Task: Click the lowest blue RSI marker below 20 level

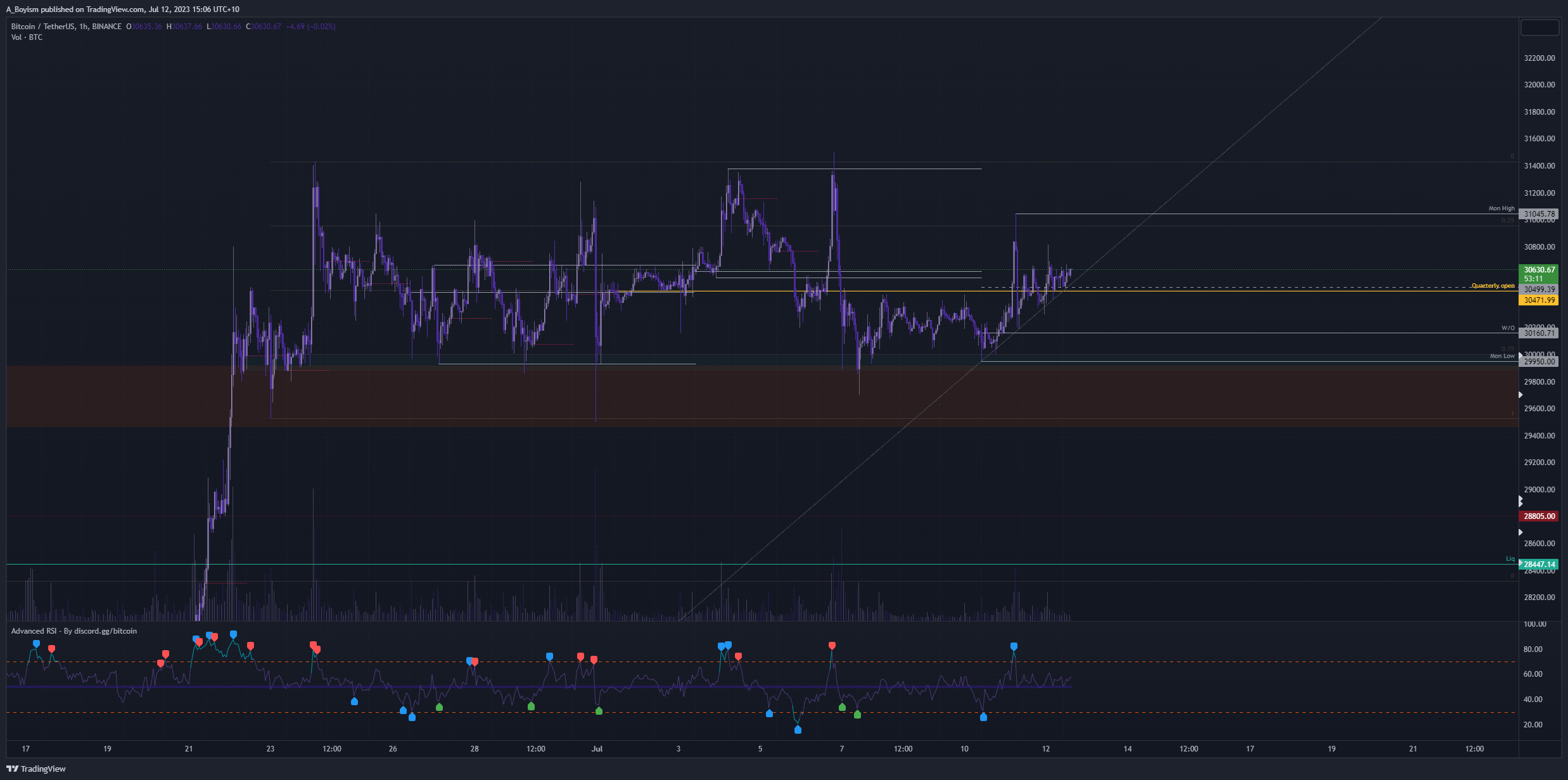Action: [798, 730]
